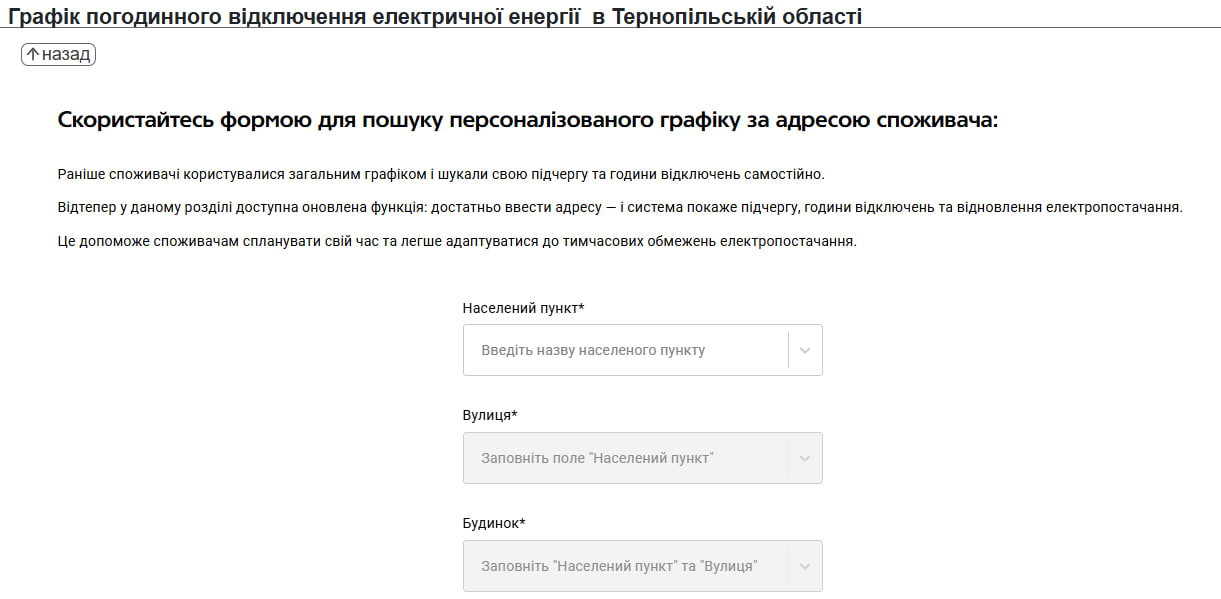Open the Населений пункт dropdown chevron
Image resolution: width=1221 pixels, height=599 pixels.
pyautogui.click(x=805, y=350)
